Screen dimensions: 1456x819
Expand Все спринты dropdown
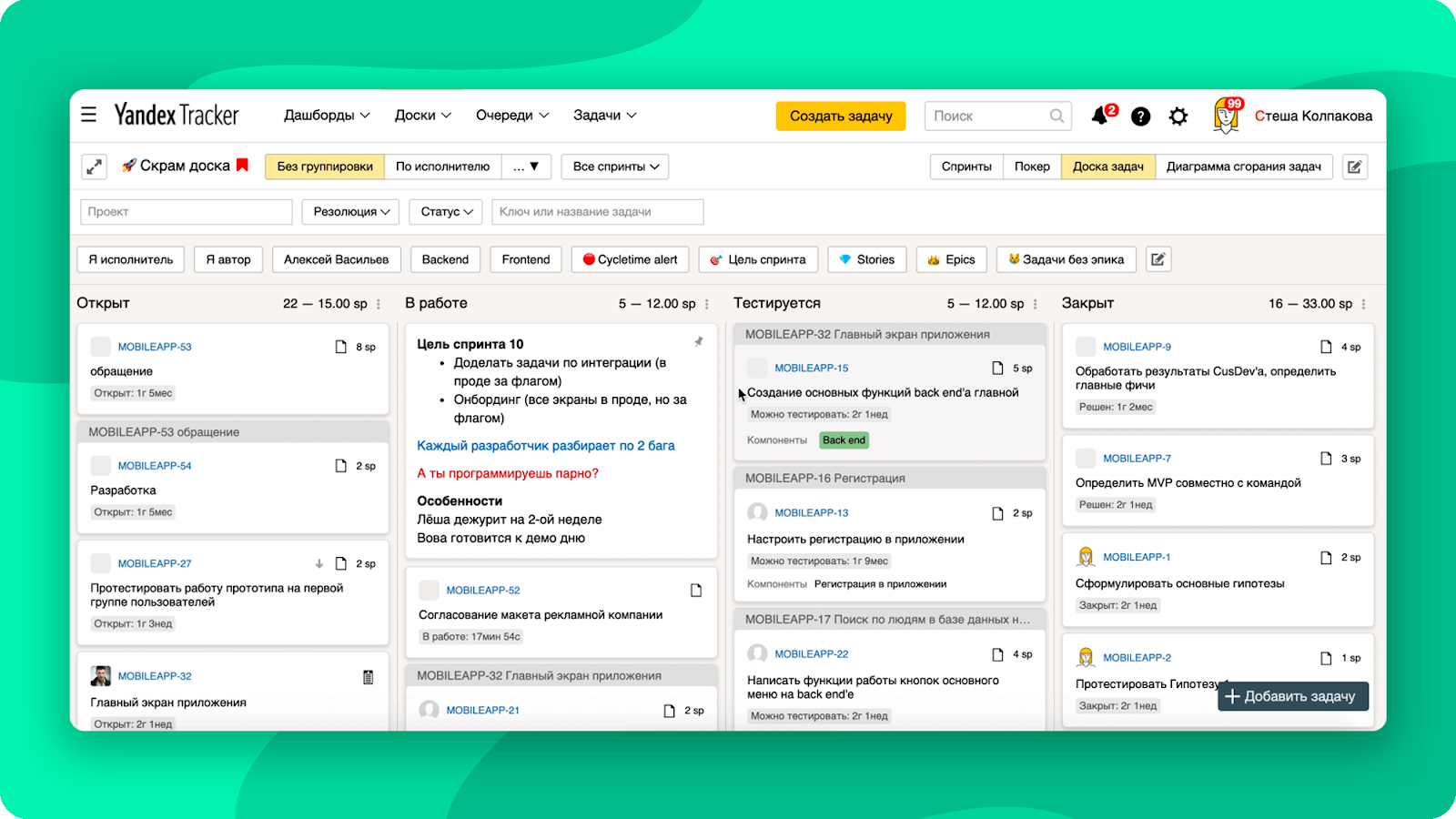615,167
